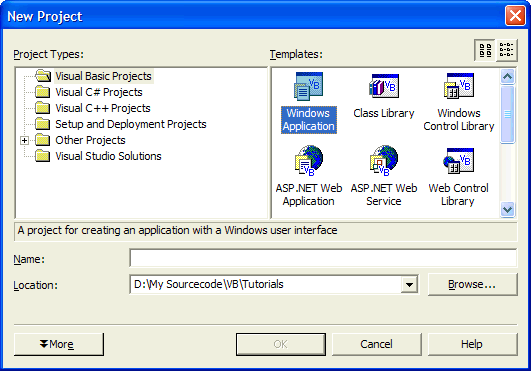Click the Visual Basic Projects folder icon

[43, 76]
